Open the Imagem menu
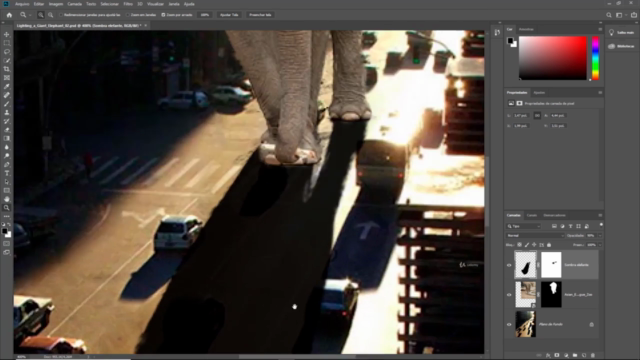Viewport: 640px width, 360px height. pyautogui.click(x=56, y=4)
